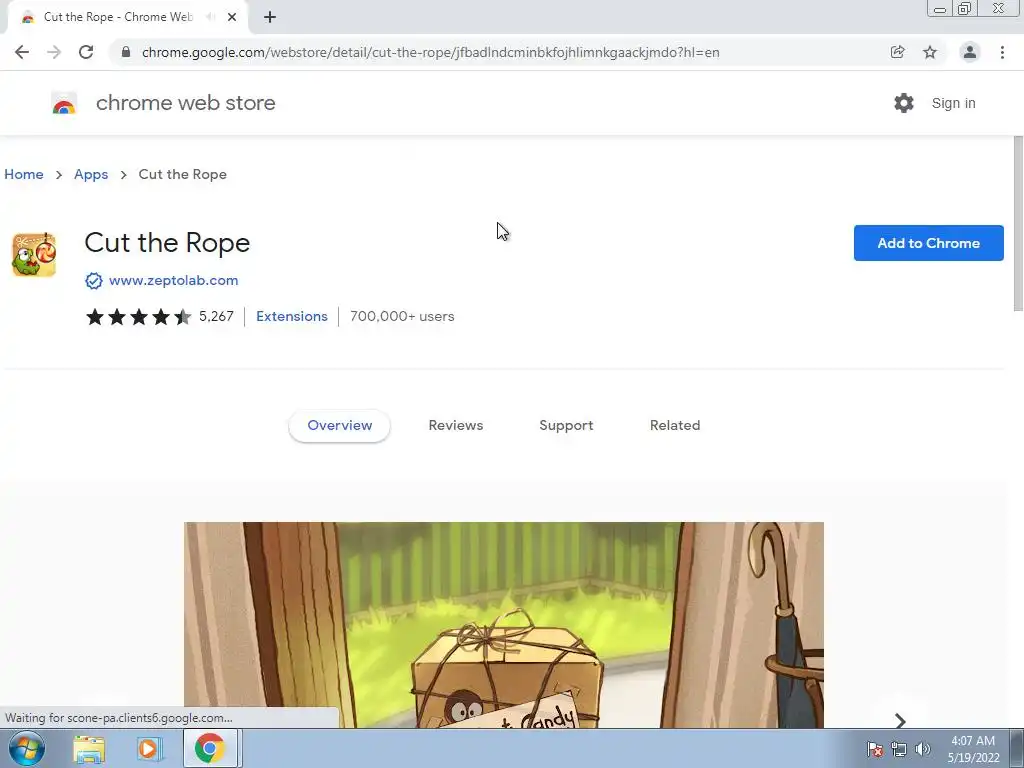The image size is (1024, 768).
Task: Click the network tray icon
Action: coord(899,749)
